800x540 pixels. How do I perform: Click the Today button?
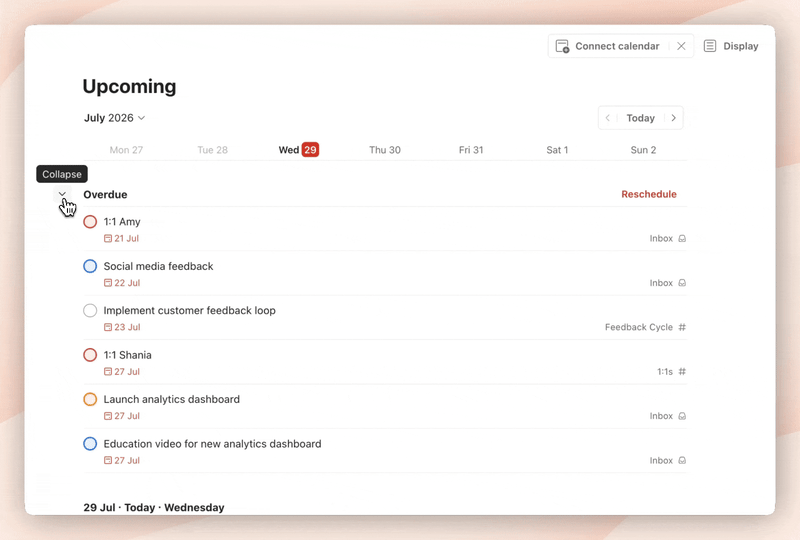640,118
